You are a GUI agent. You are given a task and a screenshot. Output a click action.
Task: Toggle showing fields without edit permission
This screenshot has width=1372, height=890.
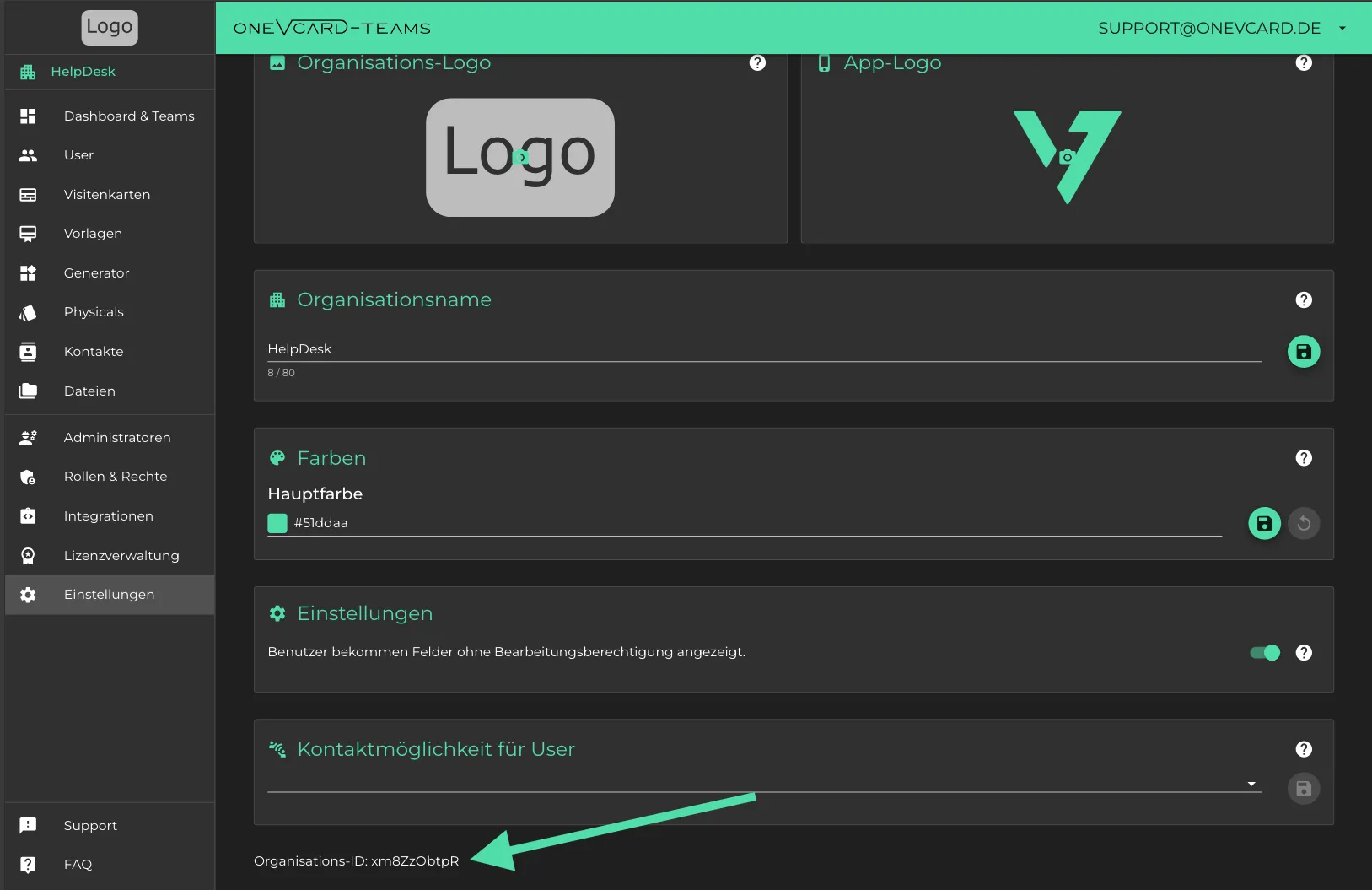[1265, 653]
